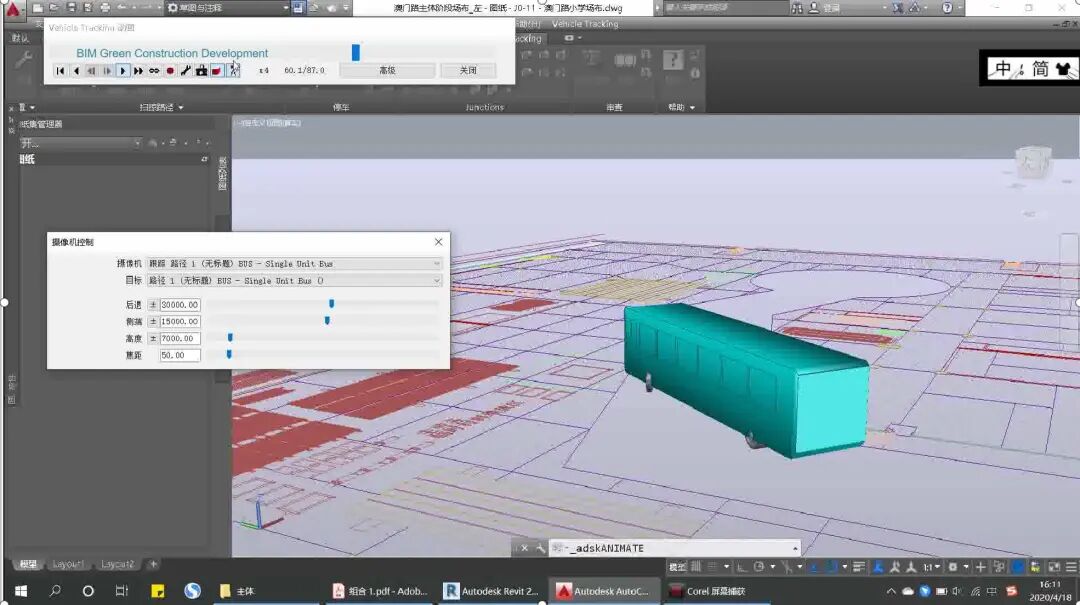Image resolution: width=1080 pixels, height=605 pixels.
Task: Expand the 目标 target dropdown
Action: click(x=436, y=281)
